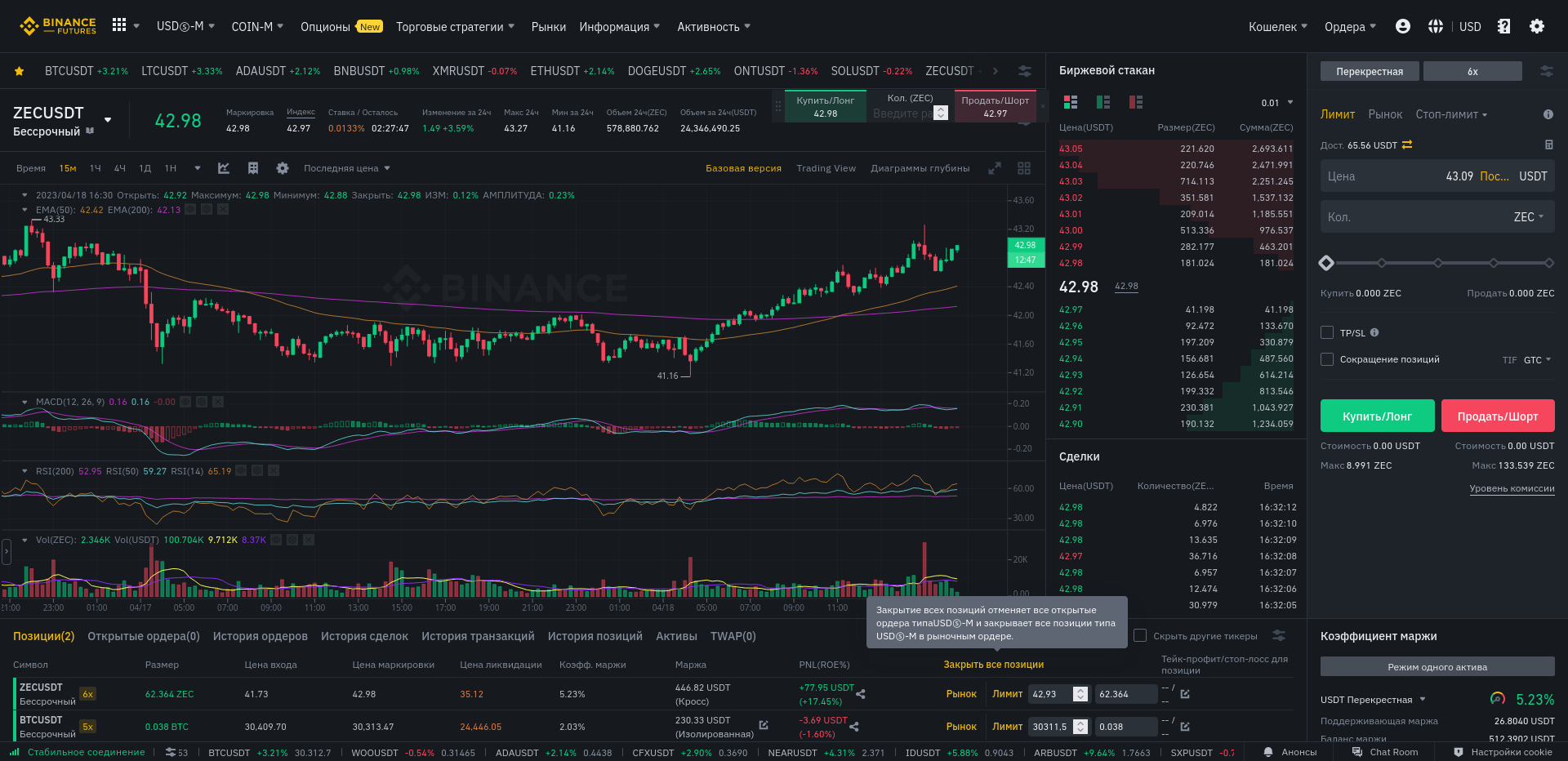Open the chart indicators calculator icon
Screen dimensions: 1568x761
pyautogui.click(x=253, y=168)
